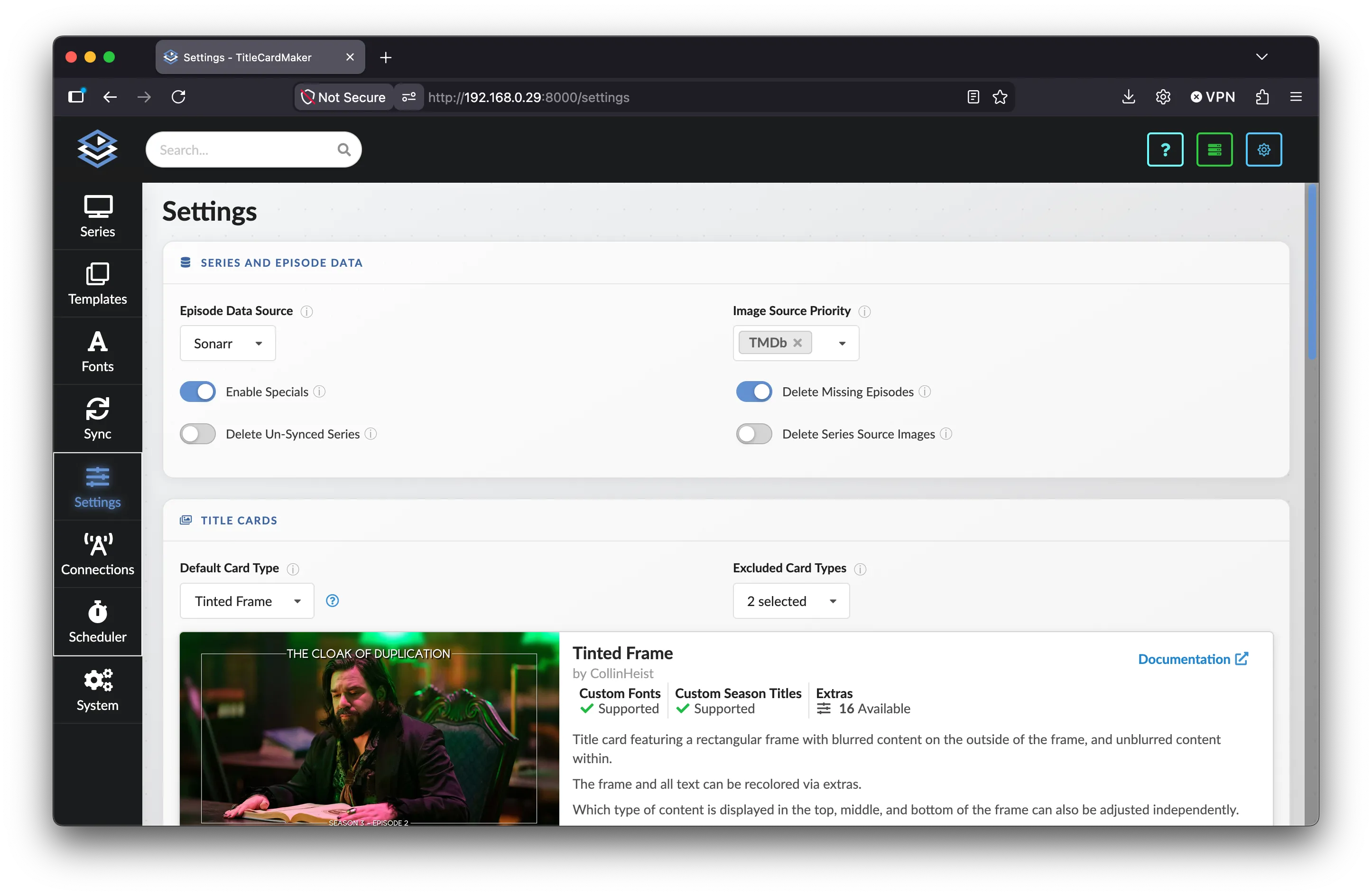Toggle Delete Series Source Images switch
This screenshot has width=1372, height=896.
coord(754,434)
